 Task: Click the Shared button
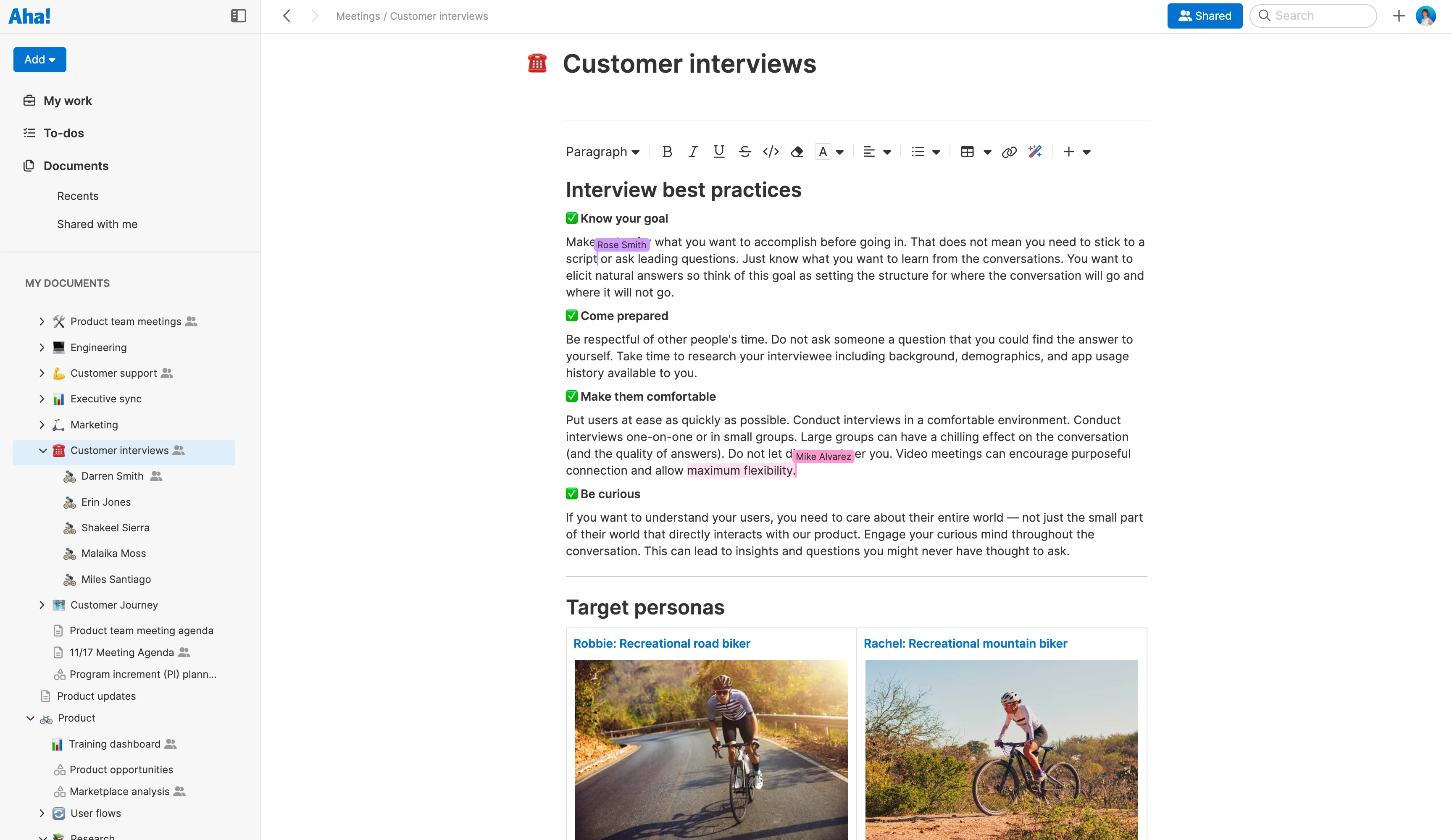(1204, 16)
